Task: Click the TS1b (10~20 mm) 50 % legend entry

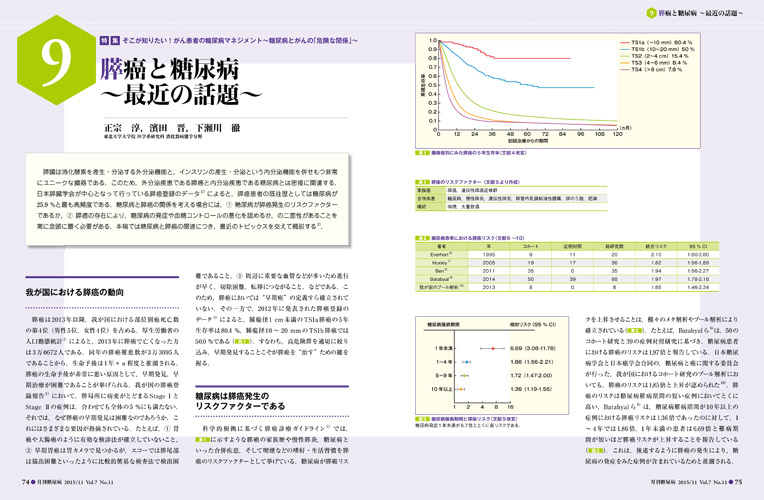Action: (x=657, y=50)
